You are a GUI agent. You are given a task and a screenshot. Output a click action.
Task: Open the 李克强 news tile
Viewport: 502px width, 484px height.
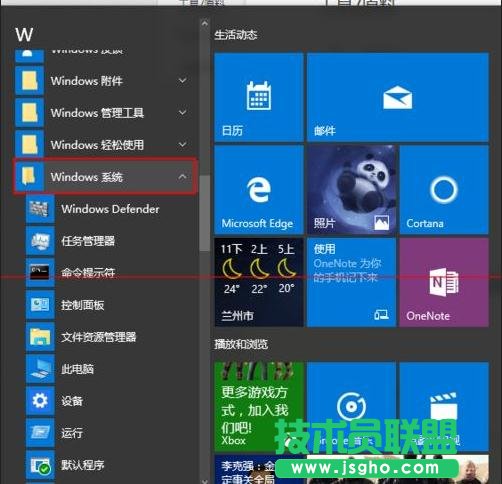tap(259, 469)
